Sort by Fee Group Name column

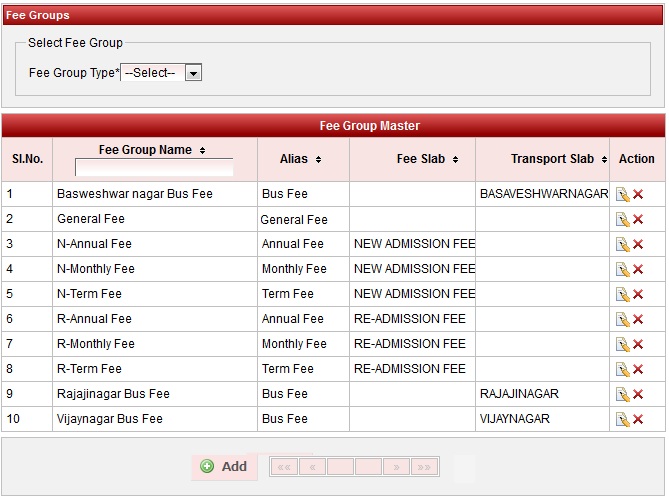(152, 150)
